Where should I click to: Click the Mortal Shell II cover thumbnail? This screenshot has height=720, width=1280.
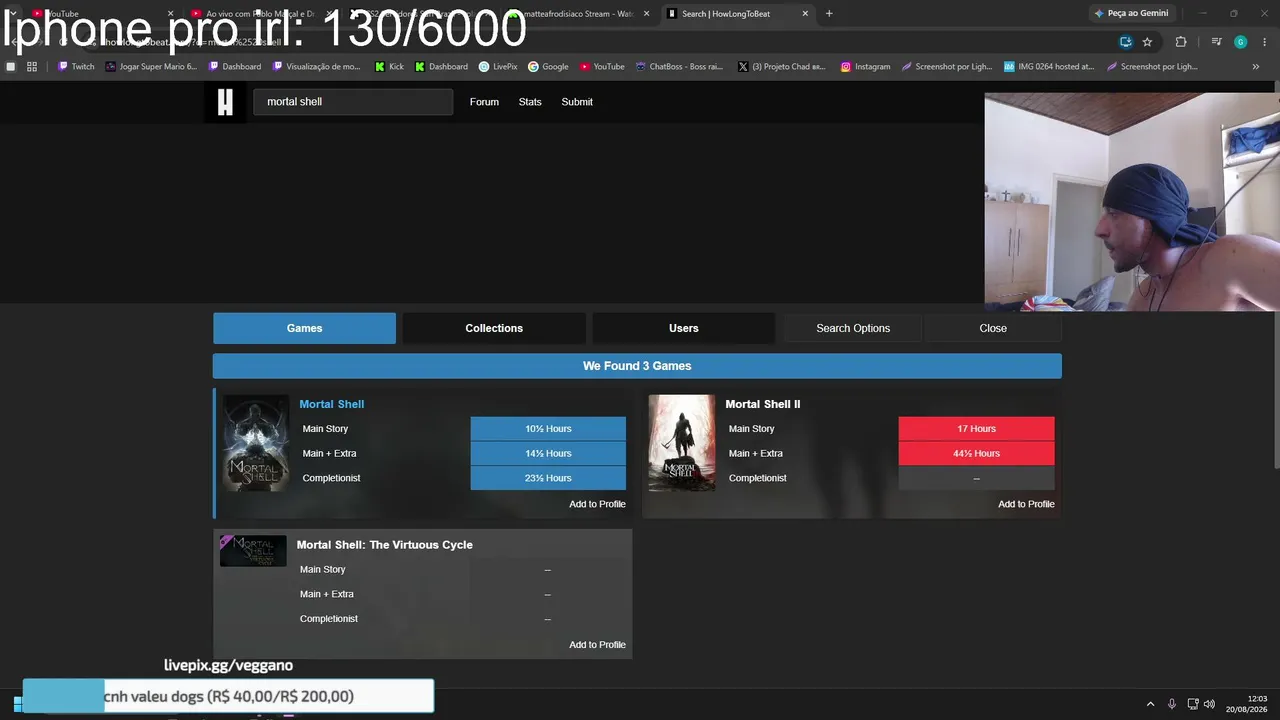click(x=682, y=443)
